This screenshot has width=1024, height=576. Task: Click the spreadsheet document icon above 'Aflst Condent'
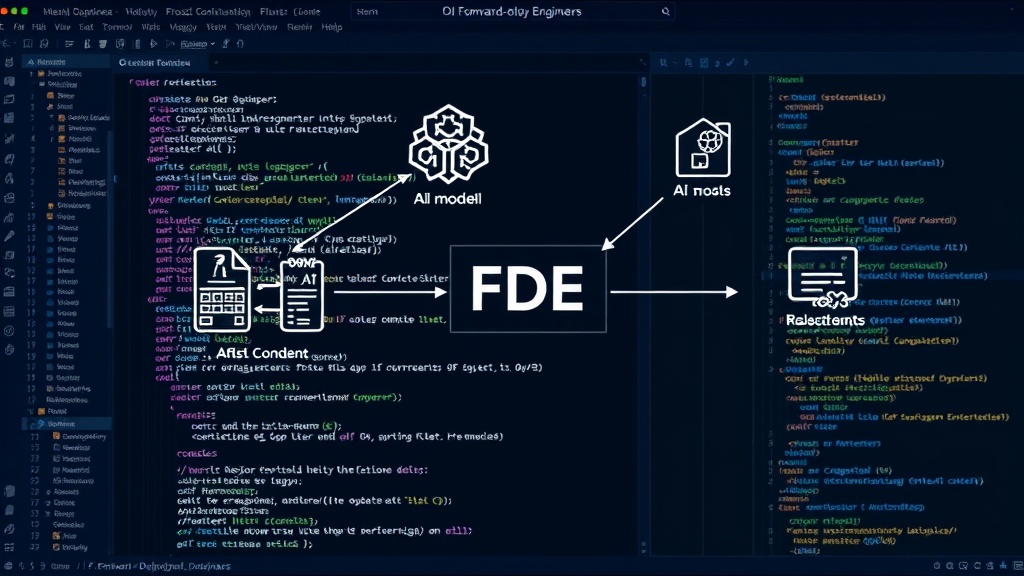222,289
